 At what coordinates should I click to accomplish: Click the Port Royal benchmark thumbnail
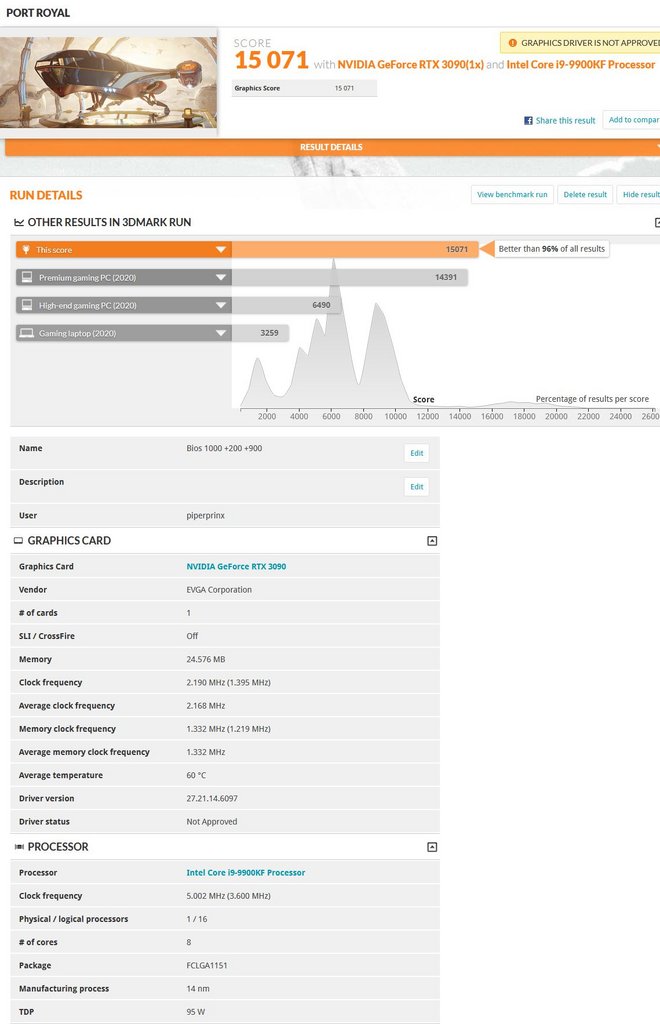pos(108,82)
